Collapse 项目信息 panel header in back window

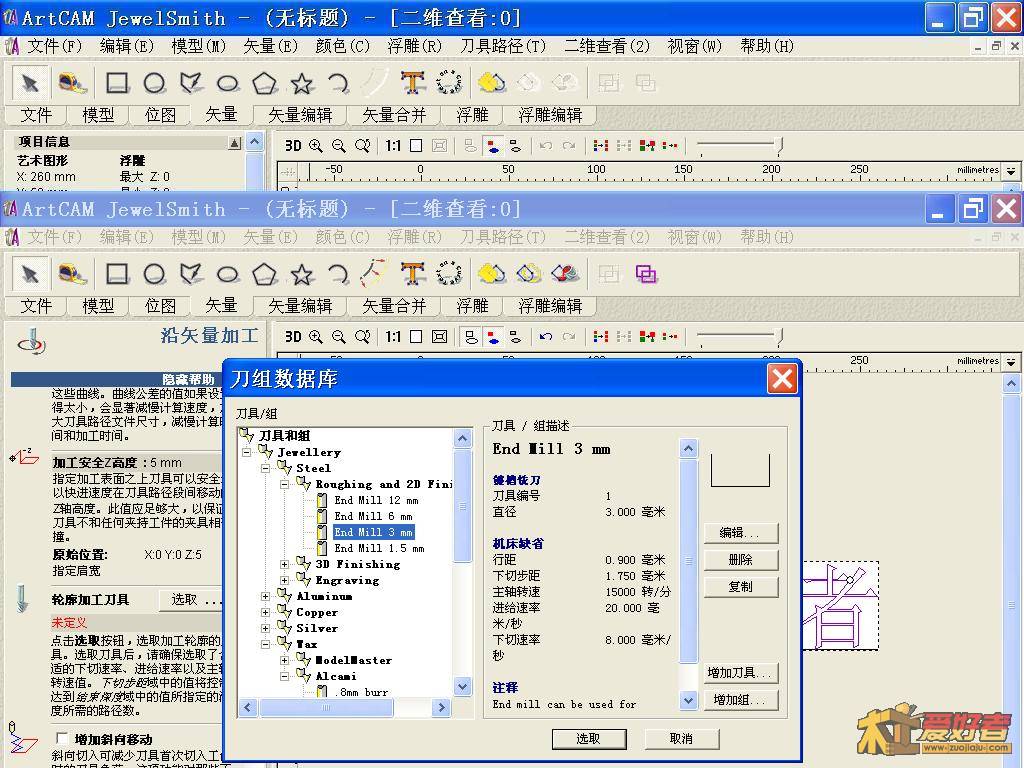coord(234,142)
